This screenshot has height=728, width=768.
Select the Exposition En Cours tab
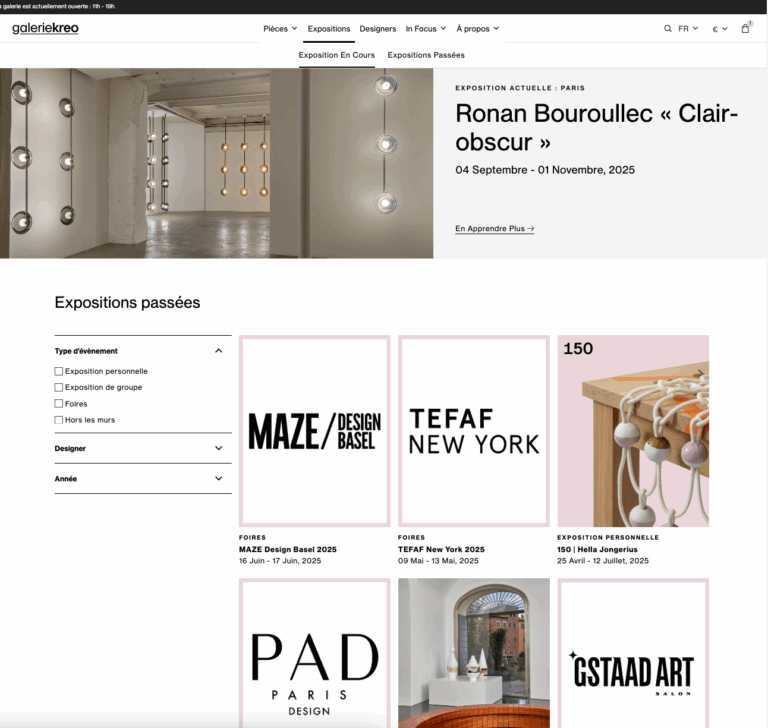pos(336,55)
